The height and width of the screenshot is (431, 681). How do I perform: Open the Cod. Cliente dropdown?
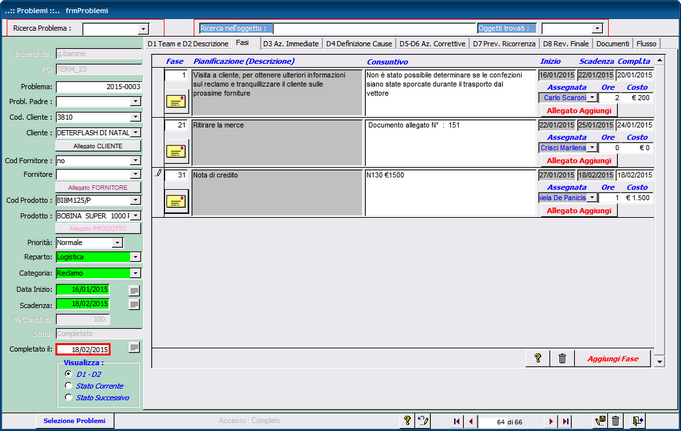(136, 117)
